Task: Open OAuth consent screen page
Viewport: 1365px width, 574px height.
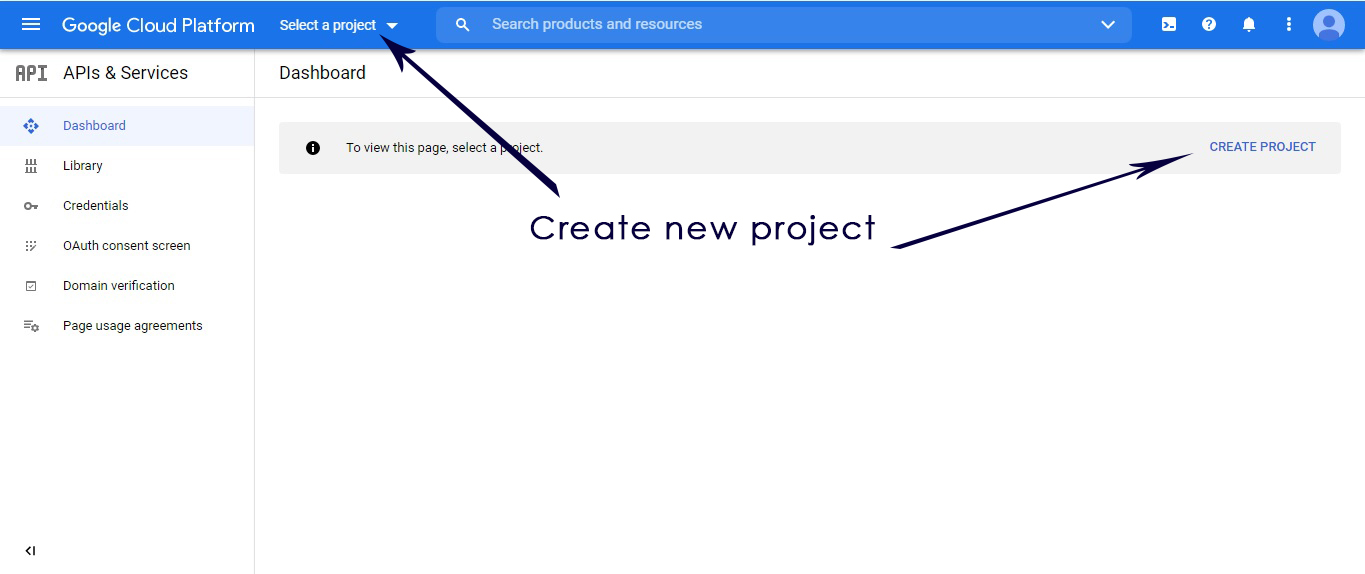Action: pyautogui.click(x=127, y=246)
